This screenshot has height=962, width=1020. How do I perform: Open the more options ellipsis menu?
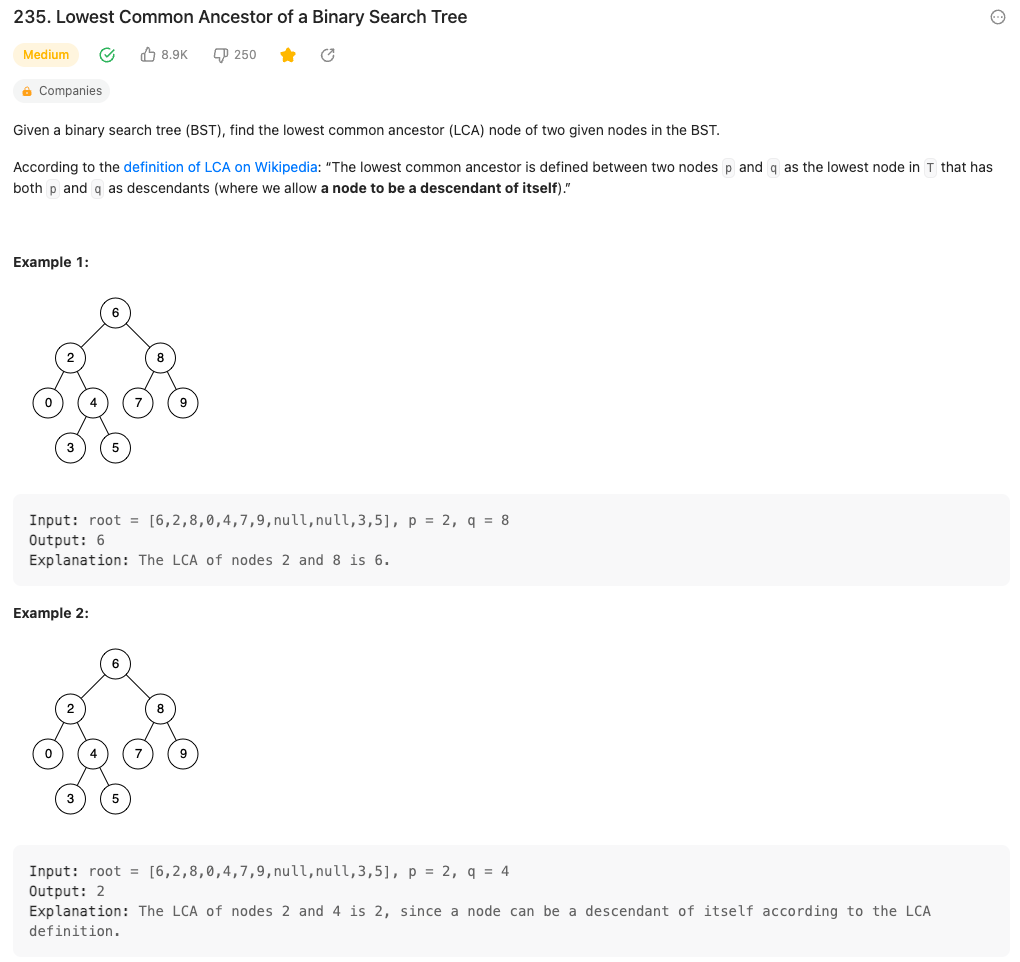[x=997, y=17]
